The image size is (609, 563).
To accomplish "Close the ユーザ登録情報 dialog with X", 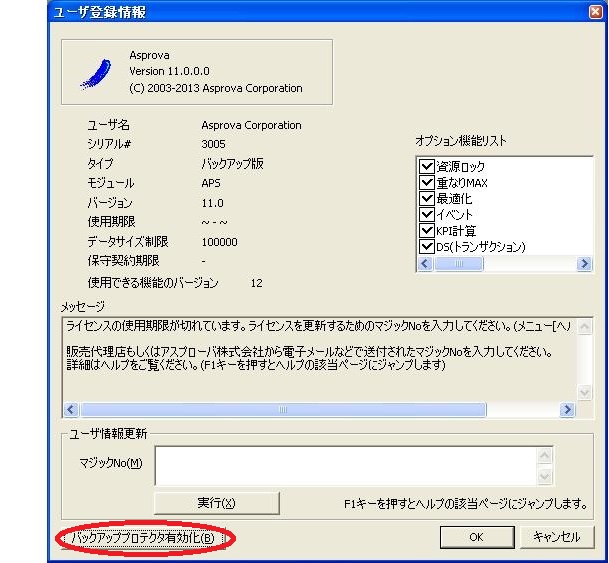I will [x=595, y=12].
